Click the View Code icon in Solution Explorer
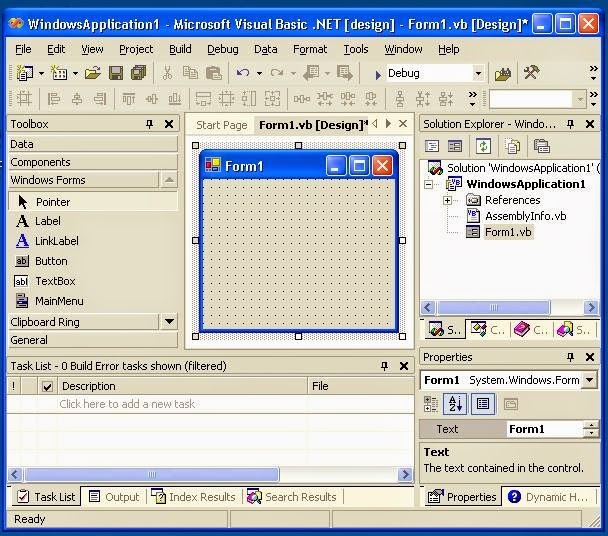This screenshot has height=536, width=608. (432, 146)
